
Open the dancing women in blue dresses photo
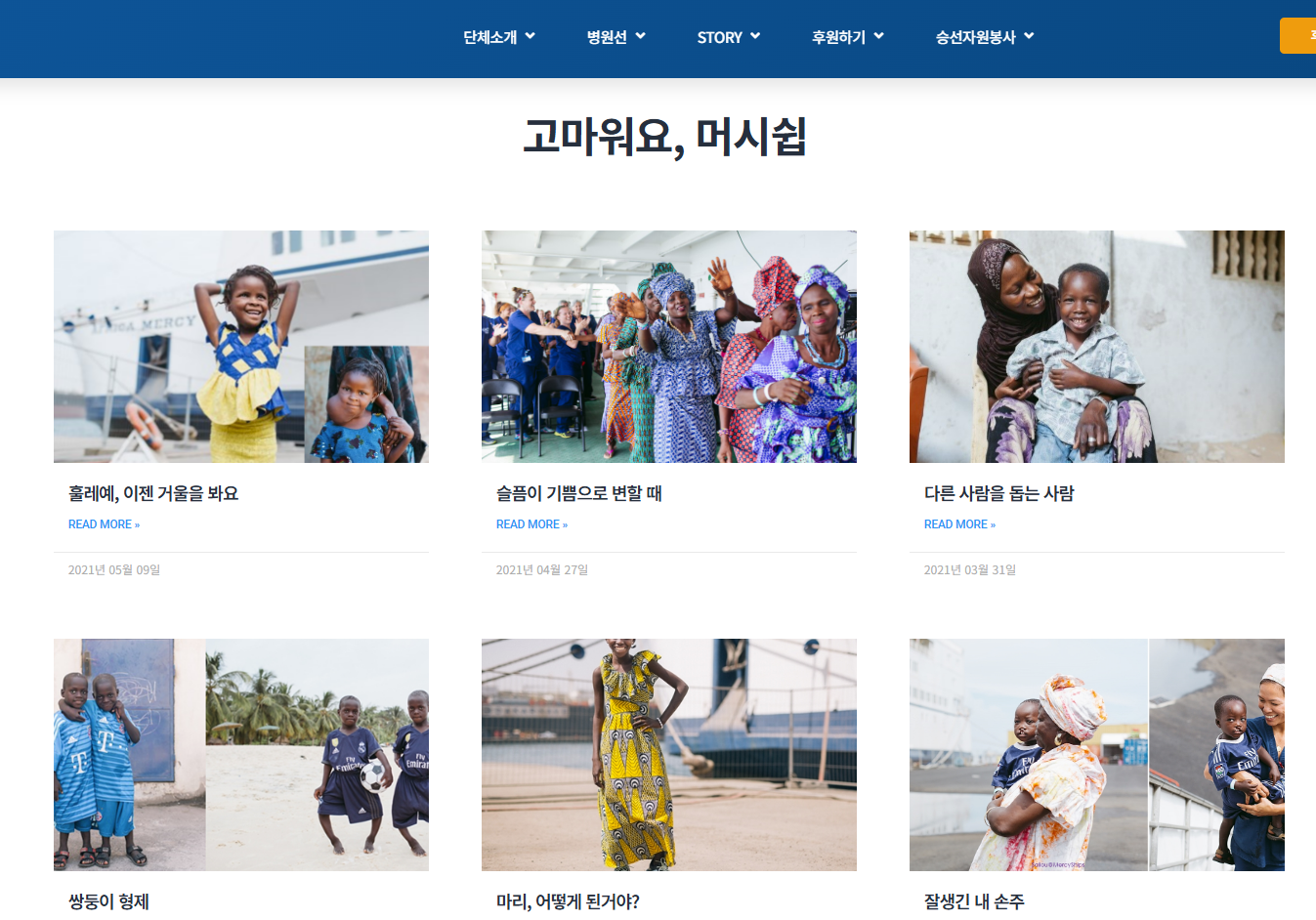click(x=669, y=347)
